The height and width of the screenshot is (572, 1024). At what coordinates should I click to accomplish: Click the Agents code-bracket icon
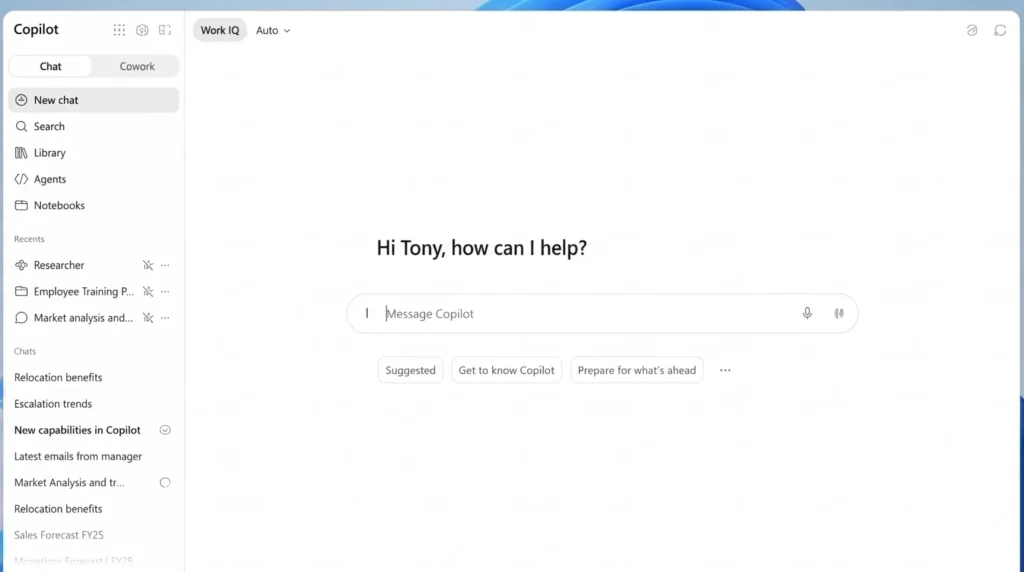click(21, 179)
